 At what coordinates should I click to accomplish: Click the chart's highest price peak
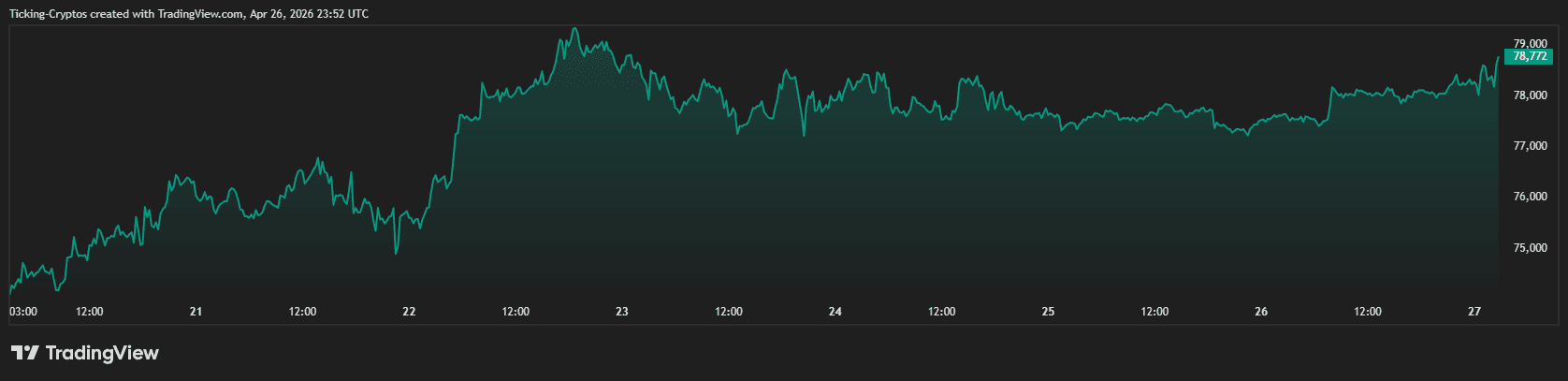[x=574, y=29]
